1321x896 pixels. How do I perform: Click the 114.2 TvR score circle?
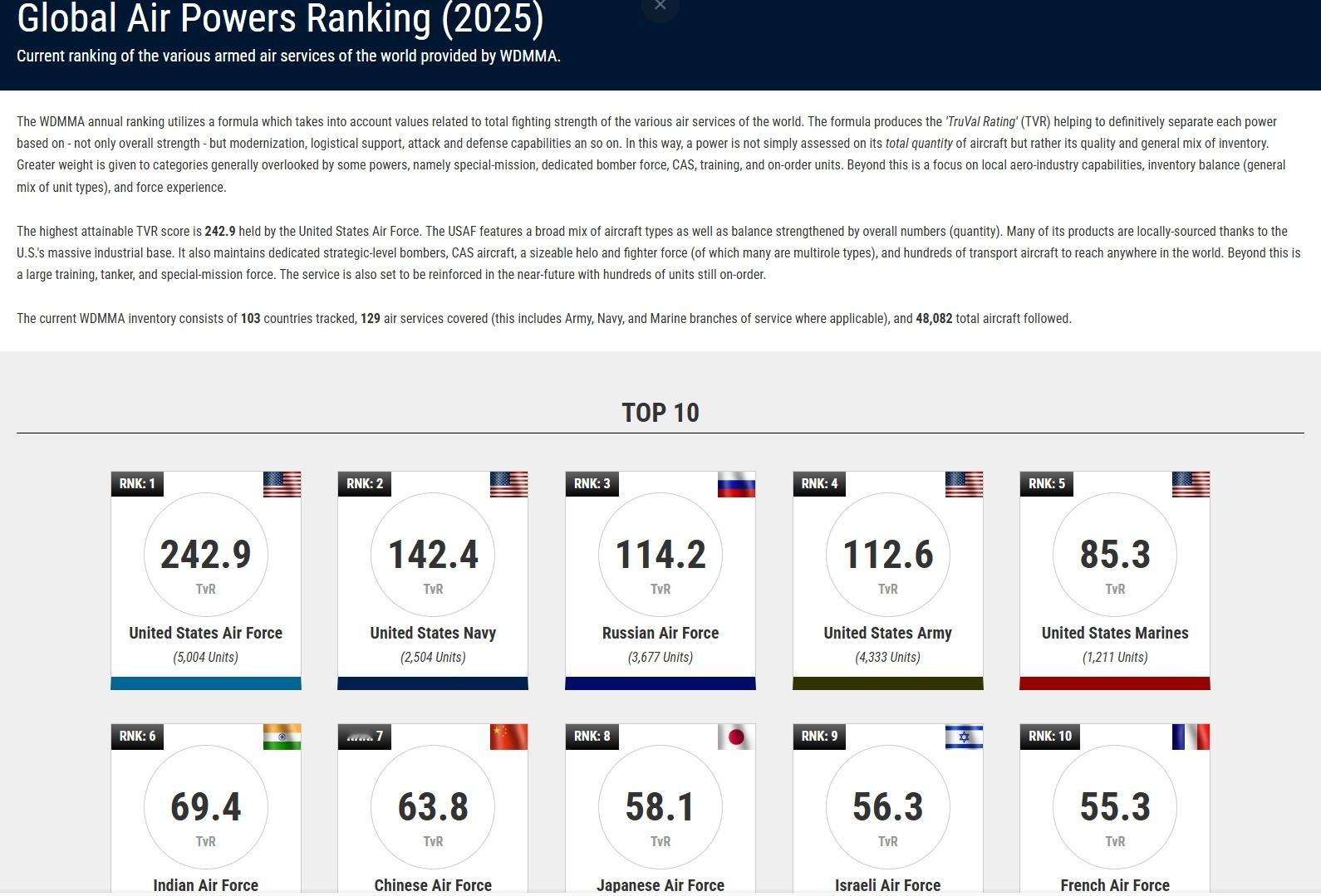[x=660, y=555]
